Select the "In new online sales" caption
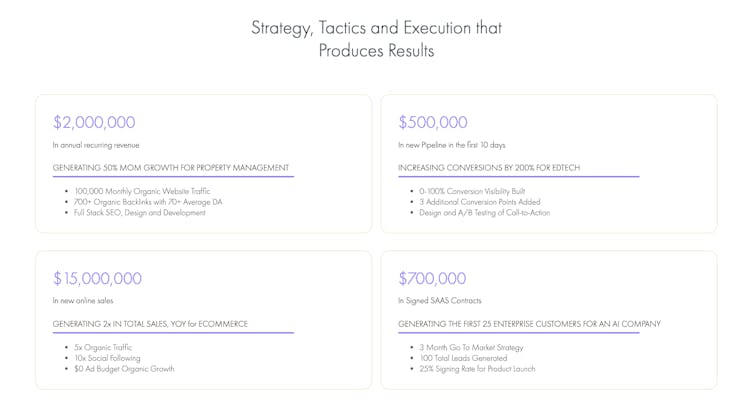750x420 pixels. pos(83,301)
